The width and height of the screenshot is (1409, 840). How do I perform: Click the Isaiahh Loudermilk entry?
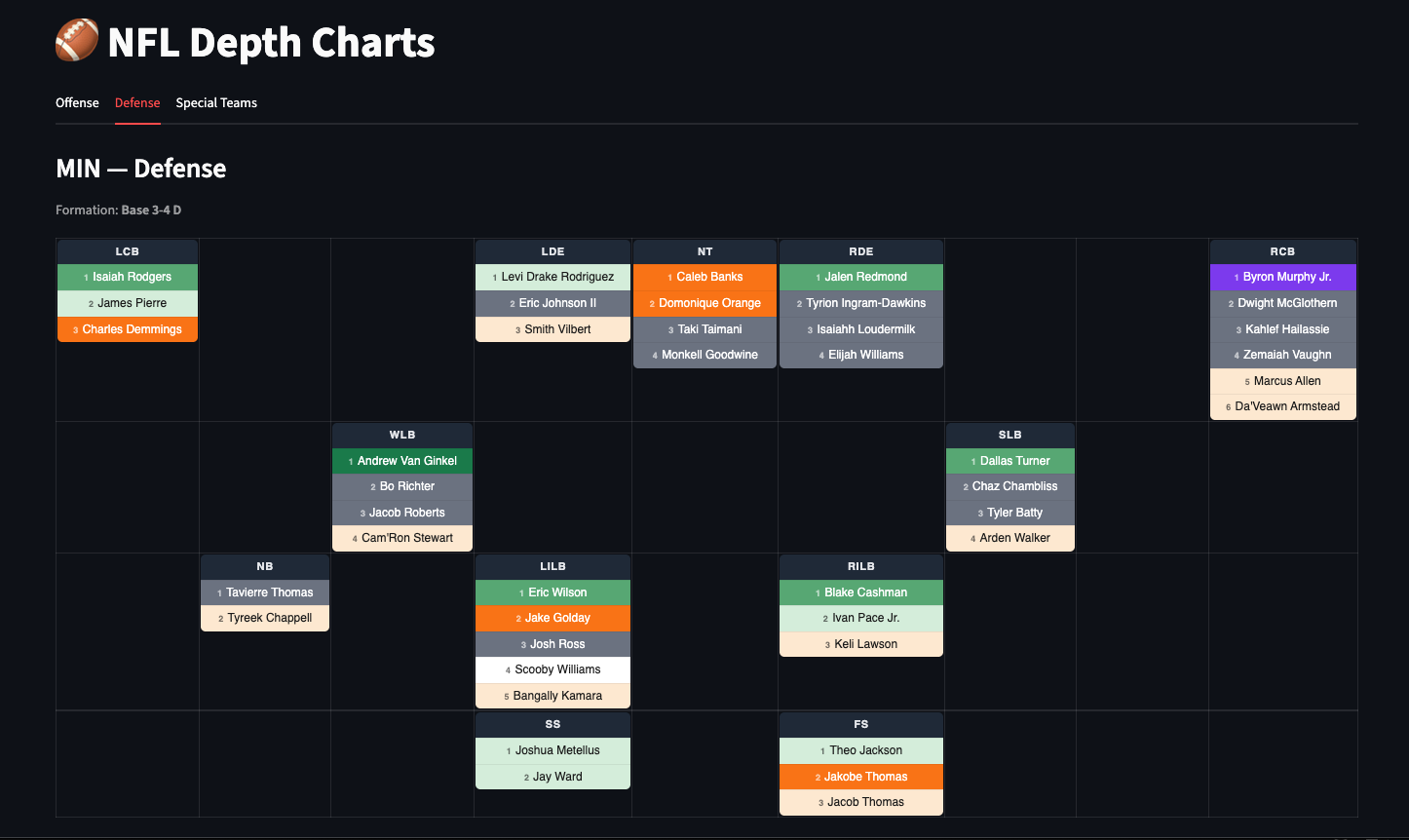[x=861, y=329]
